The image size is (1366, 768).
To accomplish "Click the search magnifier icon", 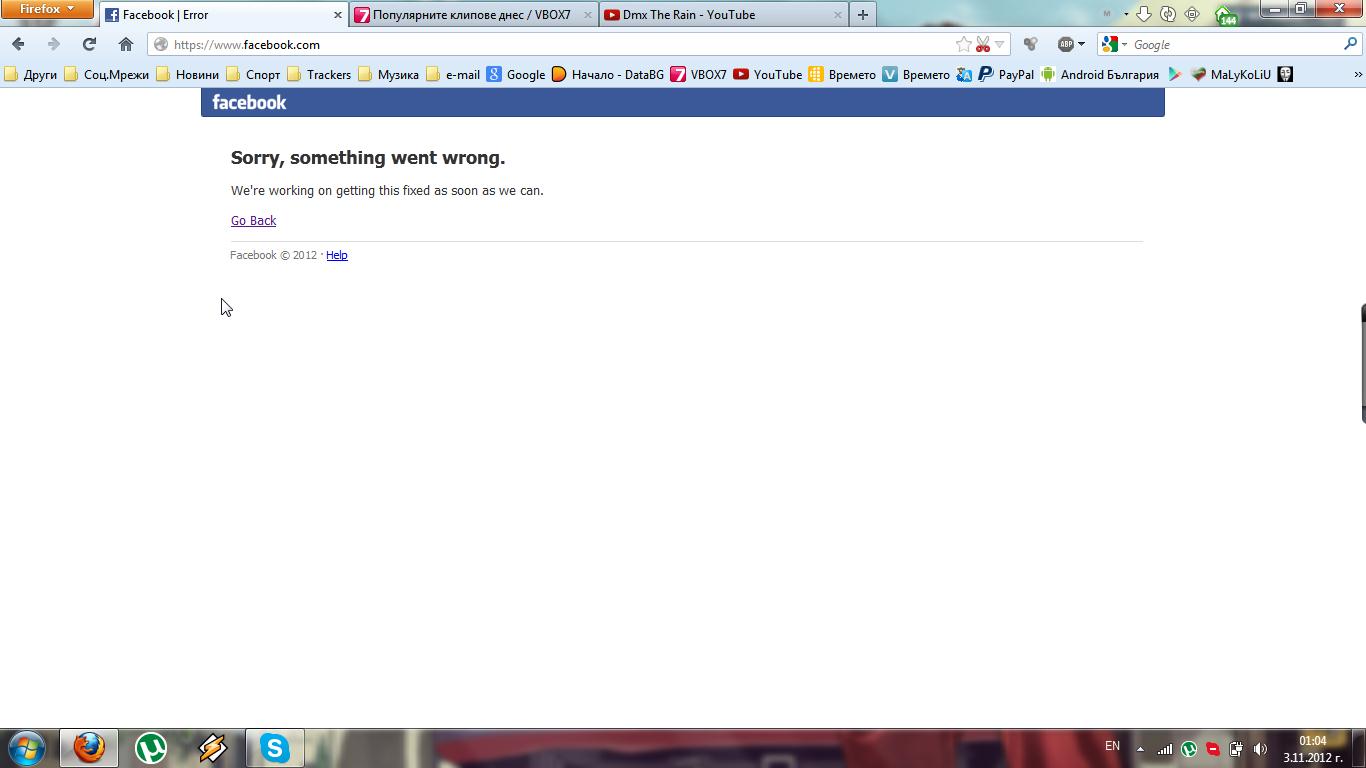I will 1351,44.
